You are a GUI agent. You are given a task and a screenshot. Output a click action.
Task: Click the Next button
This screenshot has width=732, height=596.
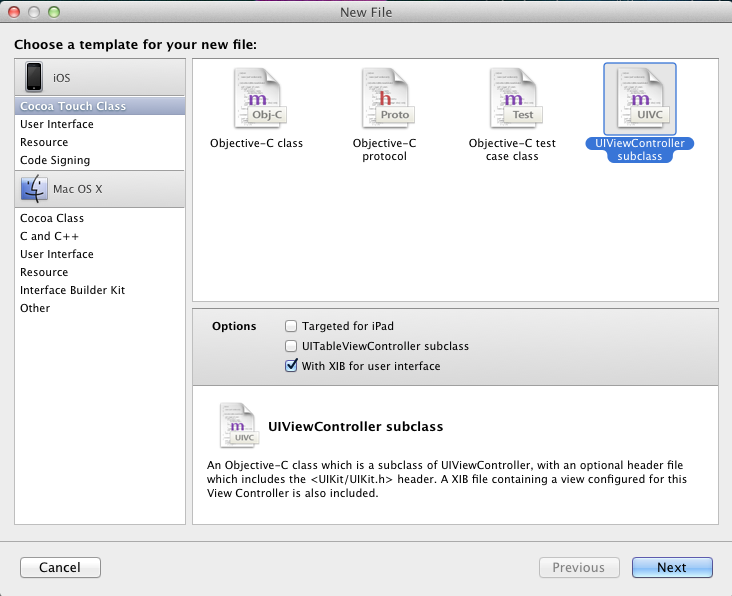pyautogui.click(x=672, y=567)
